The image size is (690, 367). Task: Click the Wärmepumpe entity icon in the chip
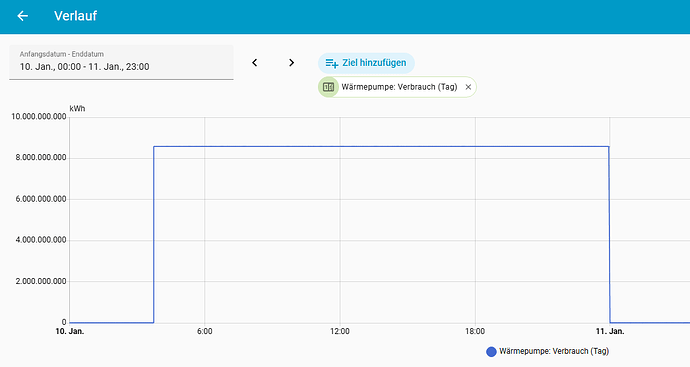tap(328, 87)
